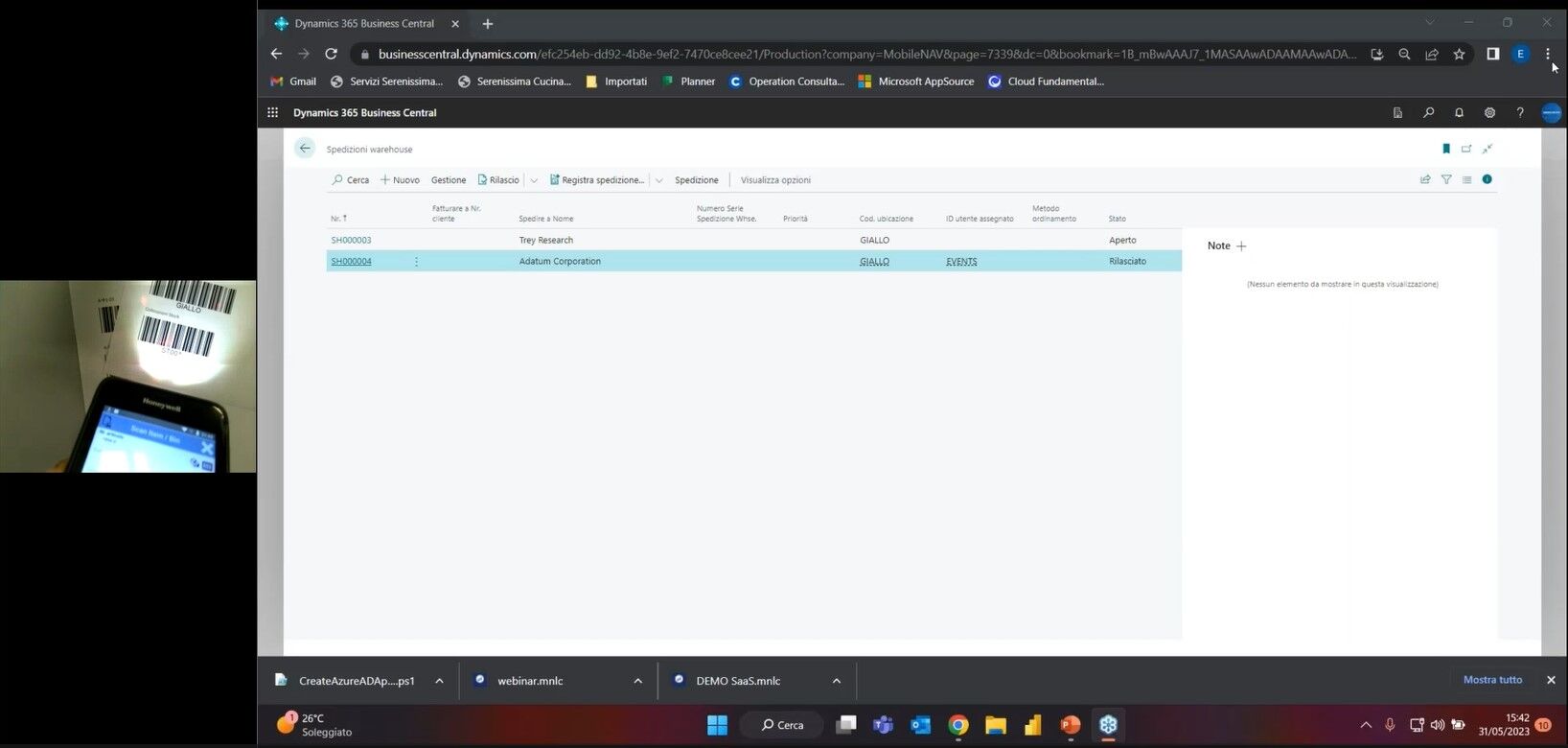
Task: Toggle list layout view icon
Action: pos(1466,179)
